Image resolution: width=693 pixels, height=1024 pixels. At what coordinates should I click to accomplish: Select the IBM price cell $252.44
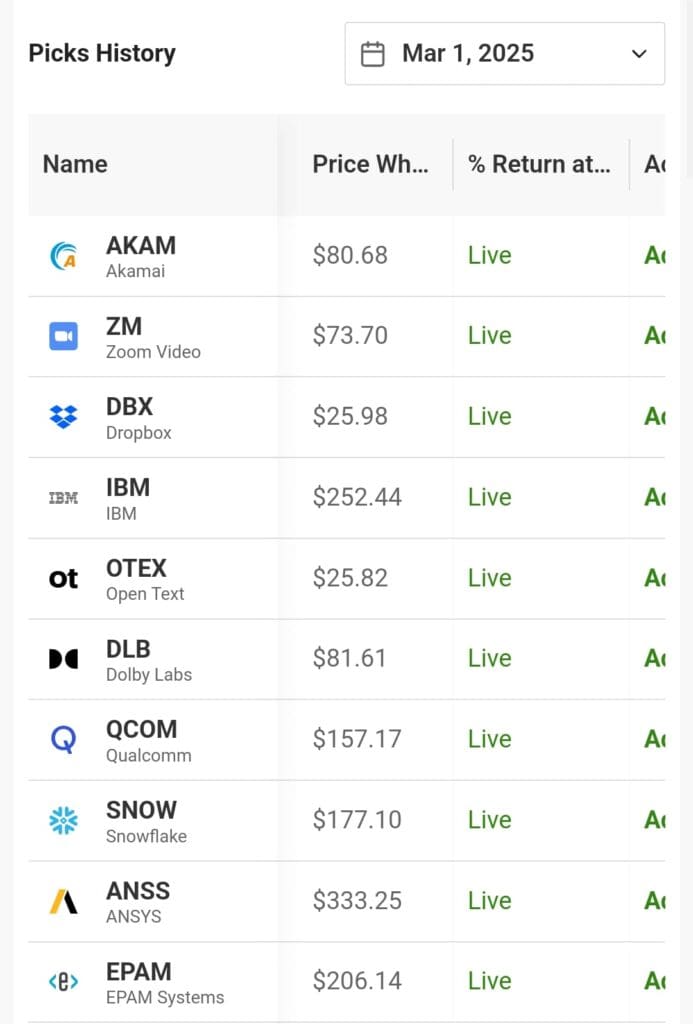point(357,497)
